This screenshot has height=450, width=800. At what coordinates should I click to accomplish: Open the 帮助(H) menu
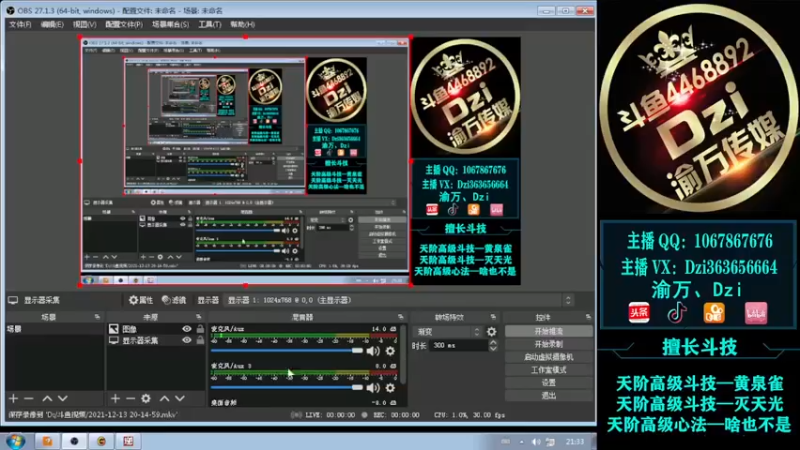click(x=242, y=24)
